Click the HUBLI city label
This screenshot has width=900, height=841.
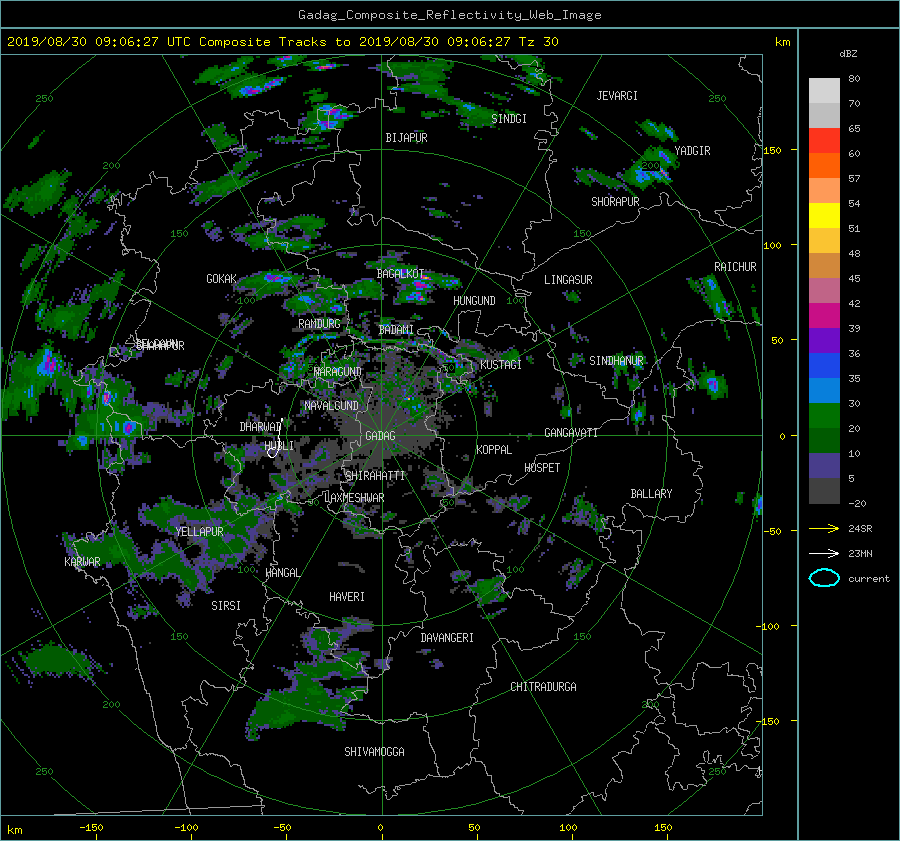279,445
